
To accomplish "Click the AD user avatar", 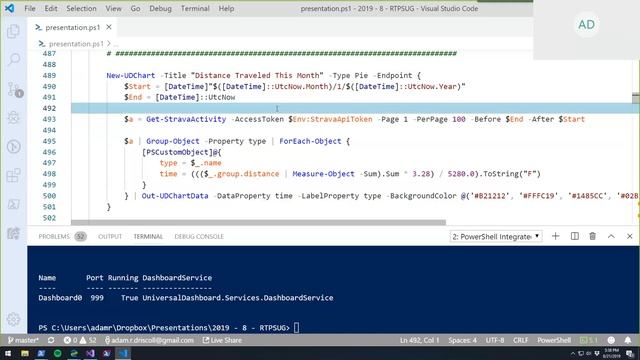I will point(586,24).
